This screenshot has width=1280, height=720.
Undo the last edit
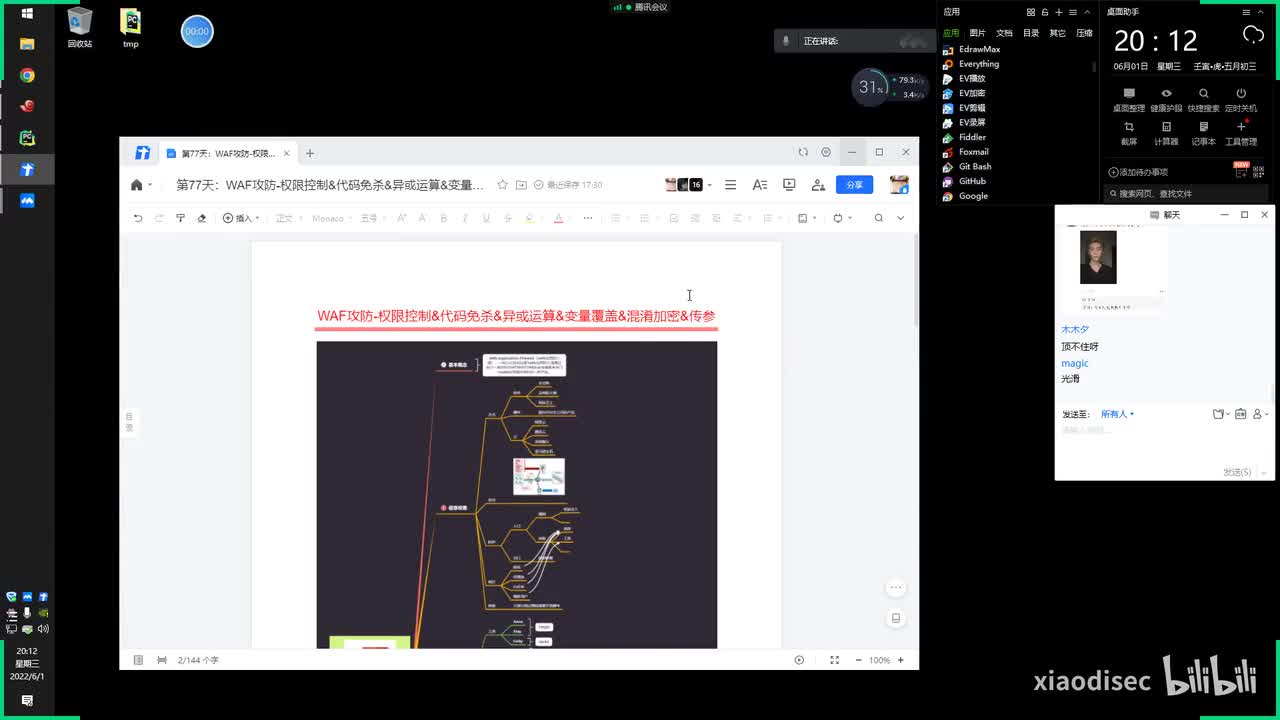click(x=138, y=218)
